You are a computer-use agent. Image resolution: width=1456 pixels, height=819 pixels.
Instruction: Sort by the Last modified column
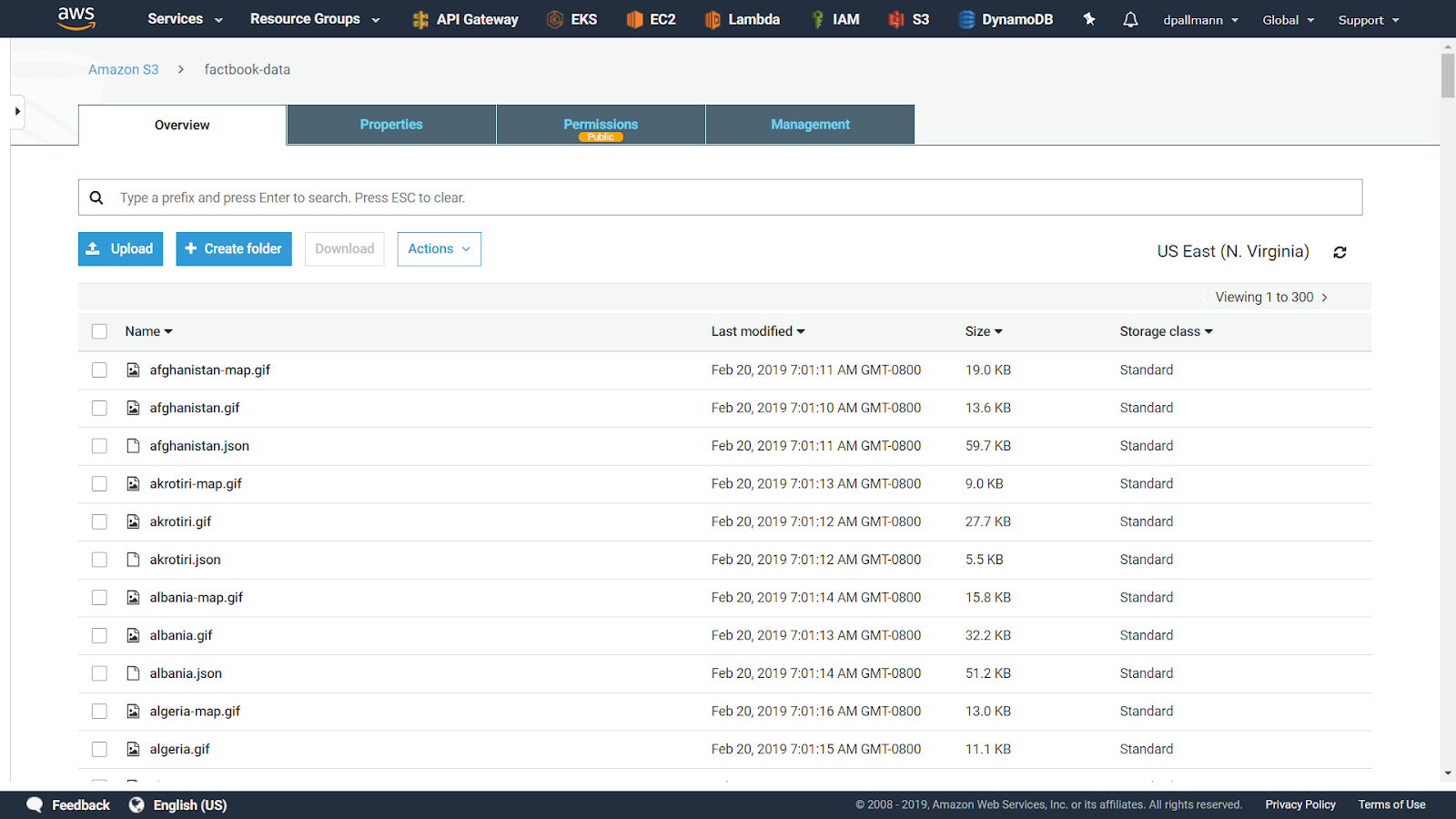[x=758, y=331]
